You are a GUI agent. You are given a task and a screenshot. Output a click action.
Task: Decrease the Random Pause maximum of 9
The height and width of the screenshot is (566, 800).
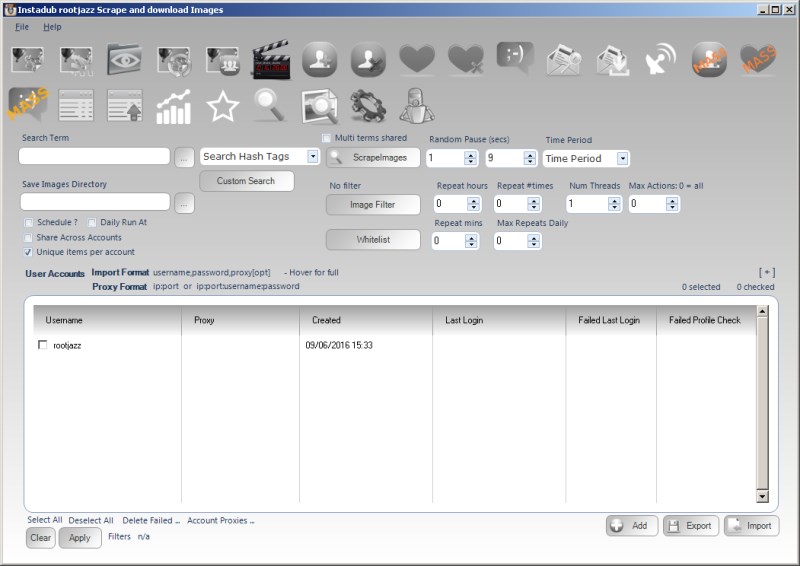click(x=530, y=161)
